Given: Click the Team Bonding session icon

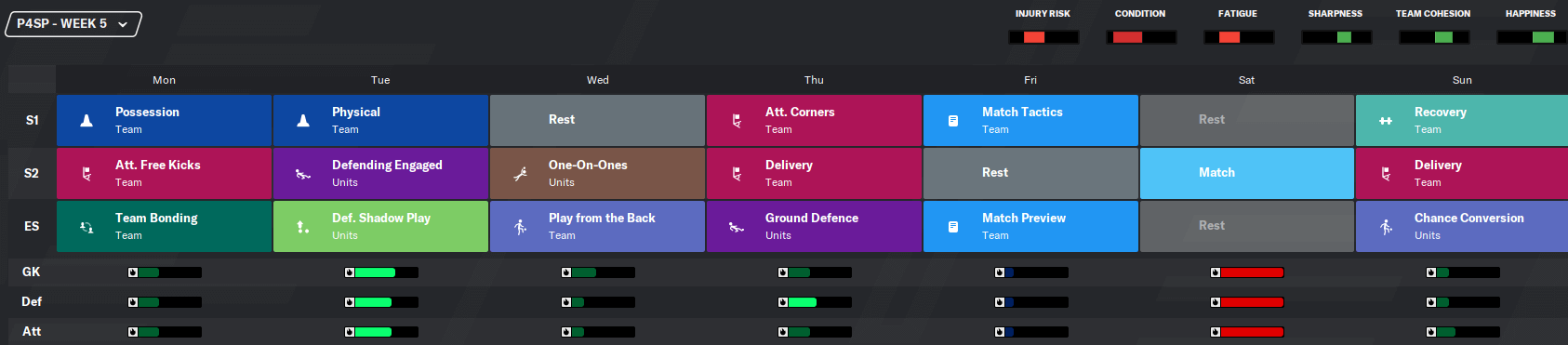Looking at the screenshot, I should coord(86,226).
